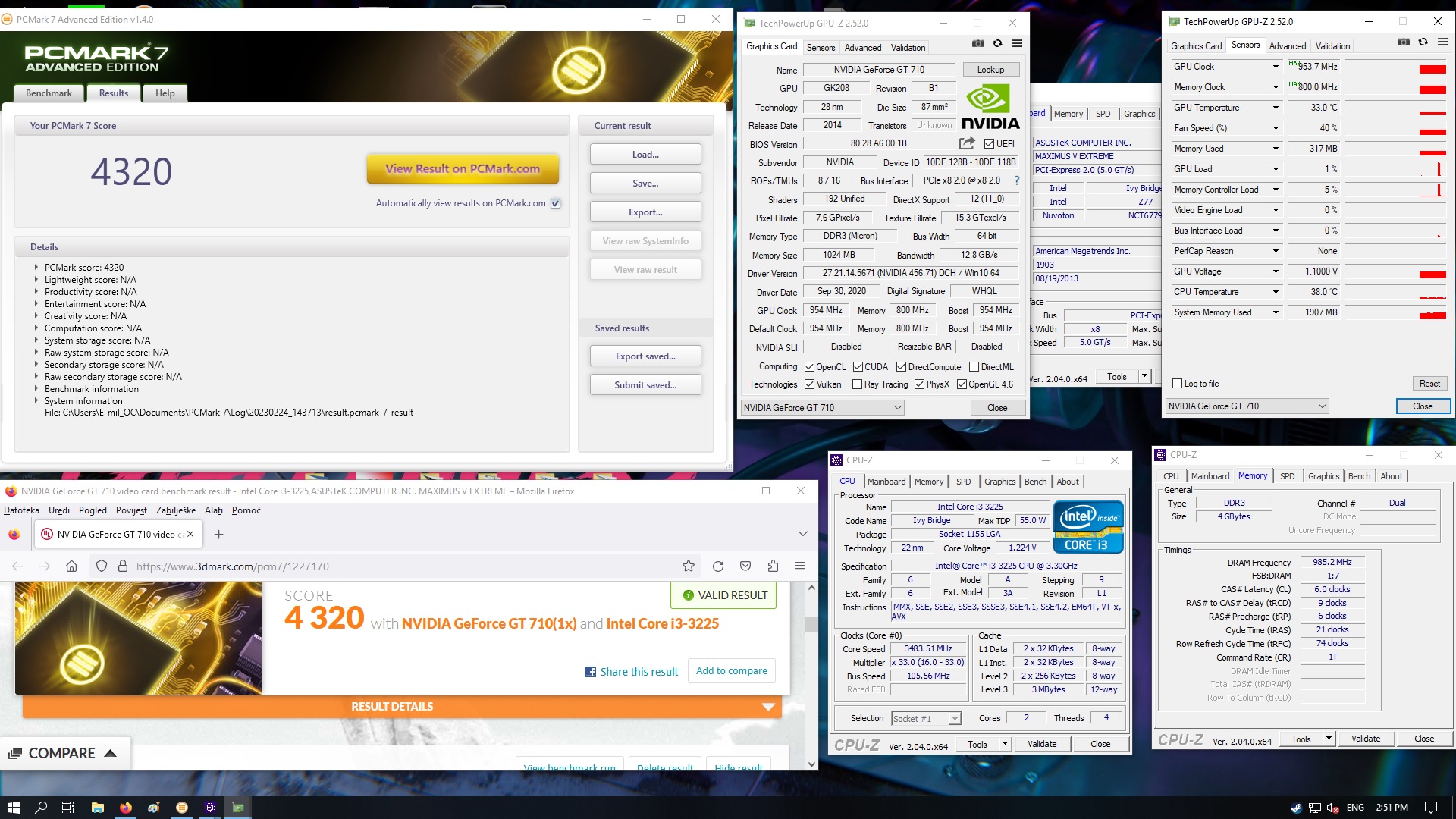
Task: View site security padlock info in Firefox
Action: (x=123, y=566)
